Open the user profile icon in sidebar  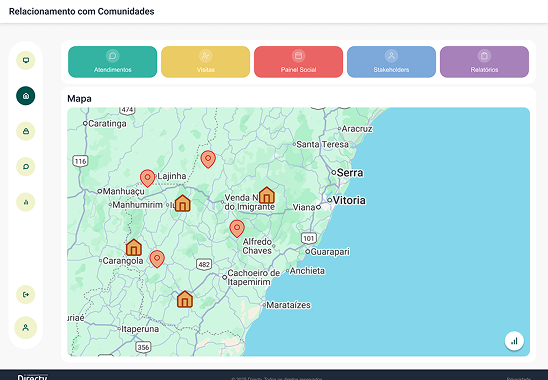click(x=26, y=328)
